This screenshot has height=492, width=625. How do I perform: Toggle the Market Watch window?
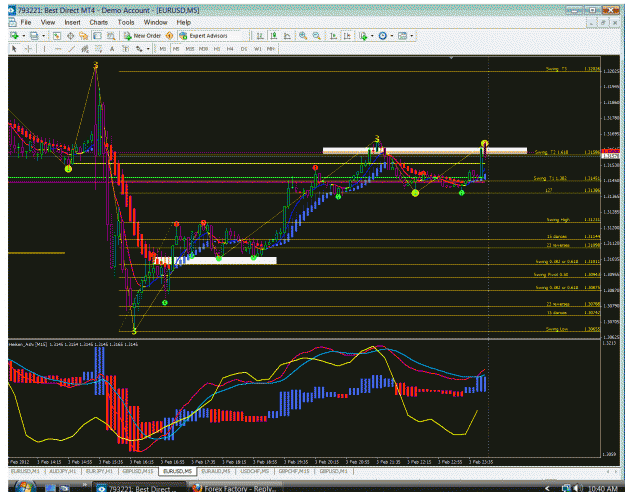(57, 36)
